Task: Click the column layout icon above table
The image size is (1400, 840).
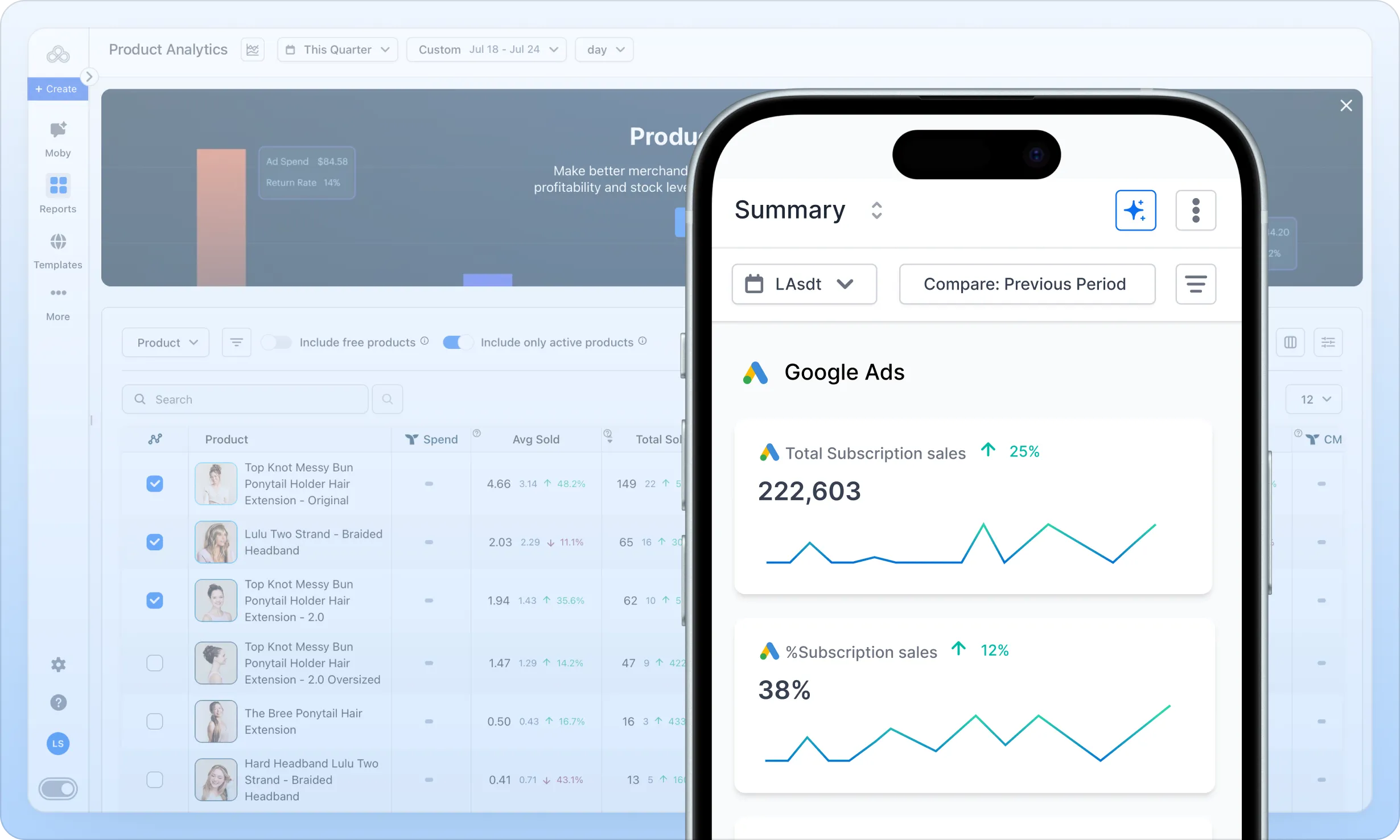Action: [x=1290, y=343]
